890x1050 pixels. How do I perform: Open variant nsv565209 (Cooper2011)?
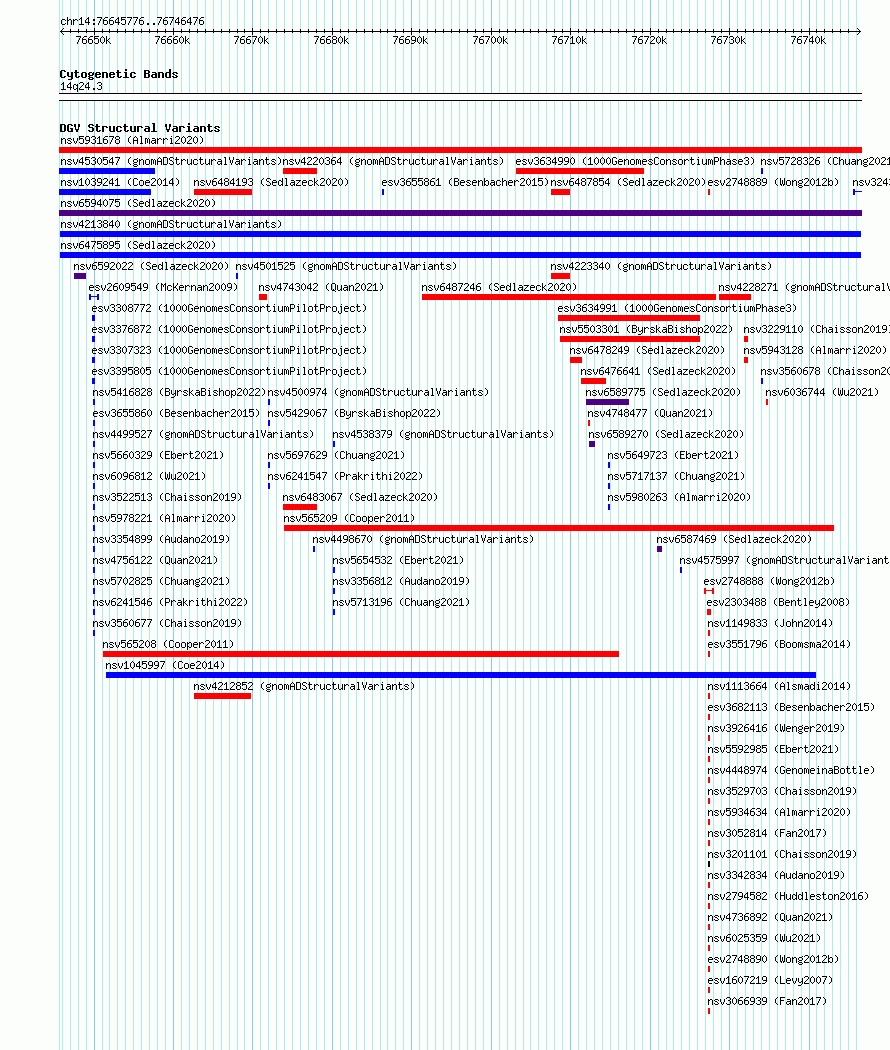tap(349, 518)
